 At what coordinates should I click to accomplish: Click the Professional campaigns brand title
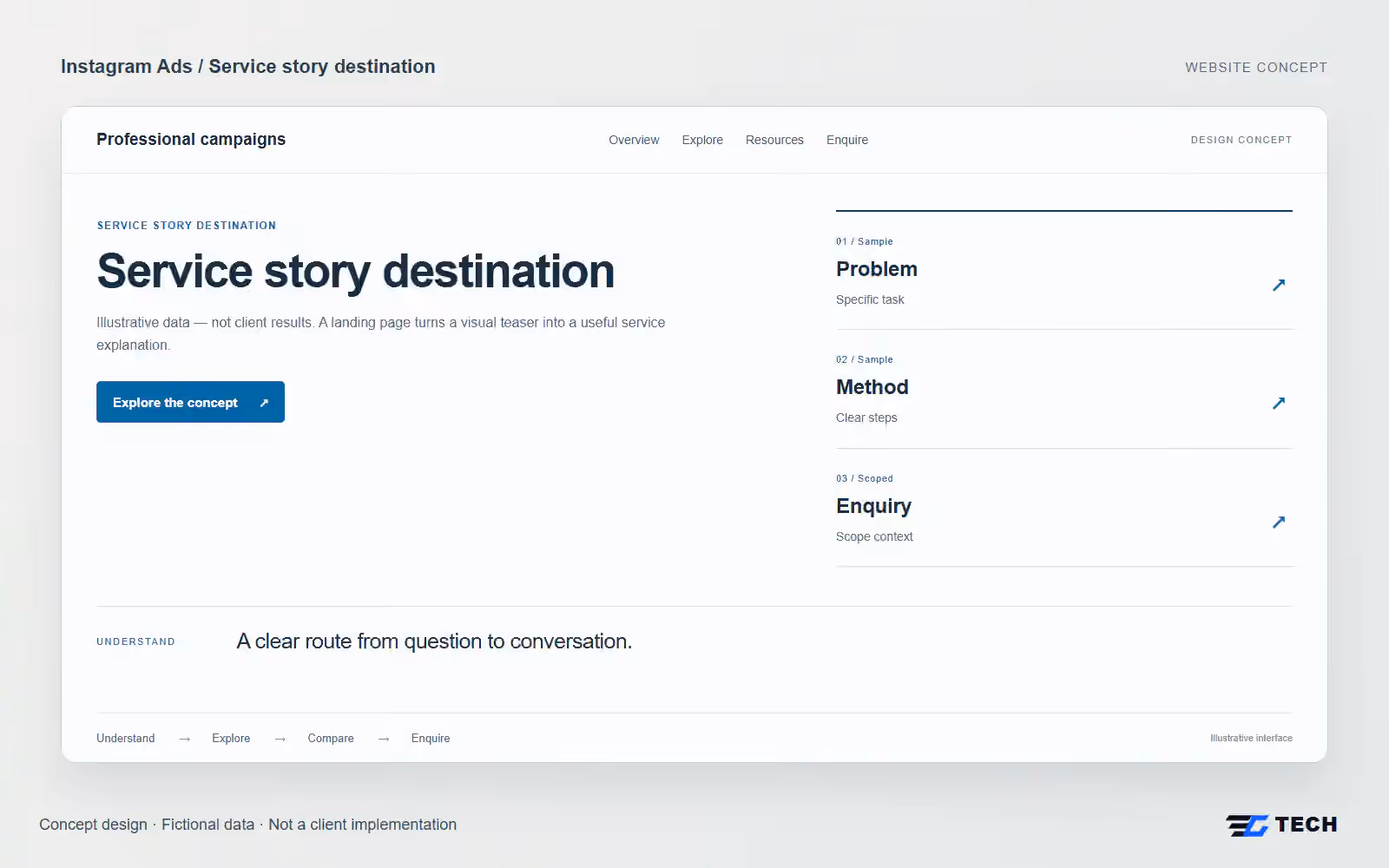pyautogui.click(x=191, y=139)
